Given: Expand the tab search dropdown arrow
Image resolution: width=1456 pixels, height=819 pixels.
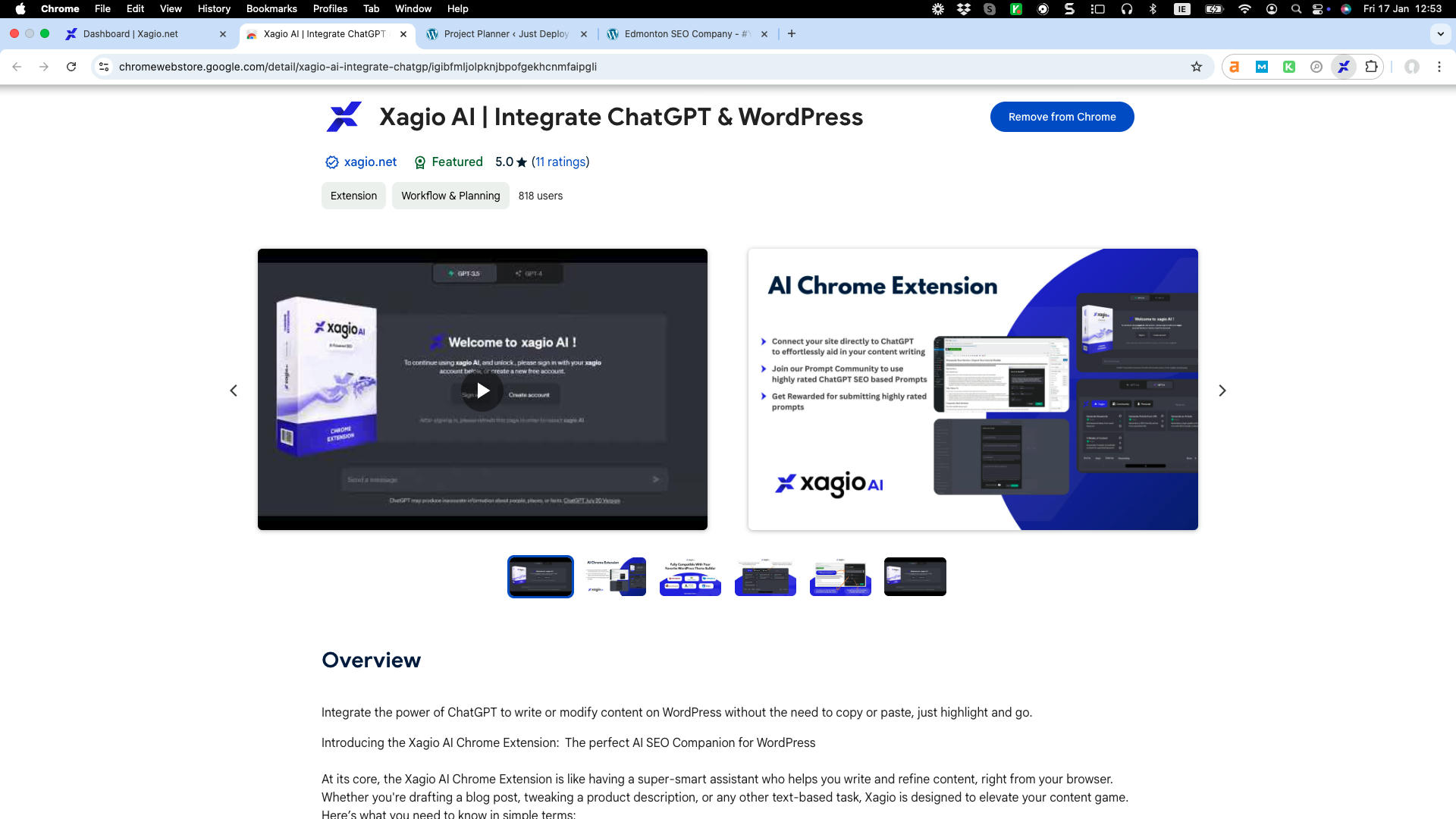Looking at the screenshot, I should click(x=1440, y=33).
